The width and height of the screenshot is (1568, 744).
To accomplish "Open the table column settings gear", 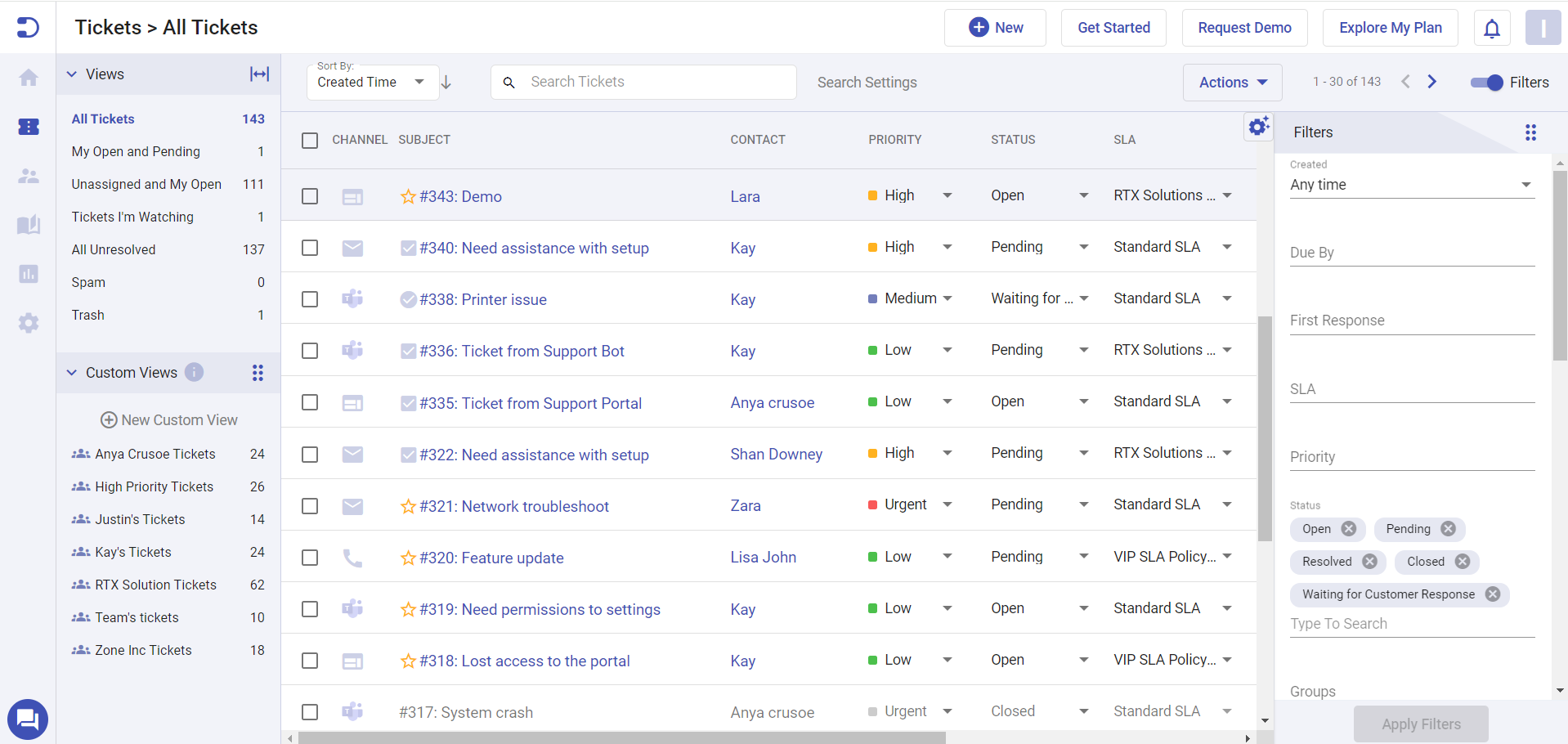I will pyautogui.click(x=1258, y=126).
